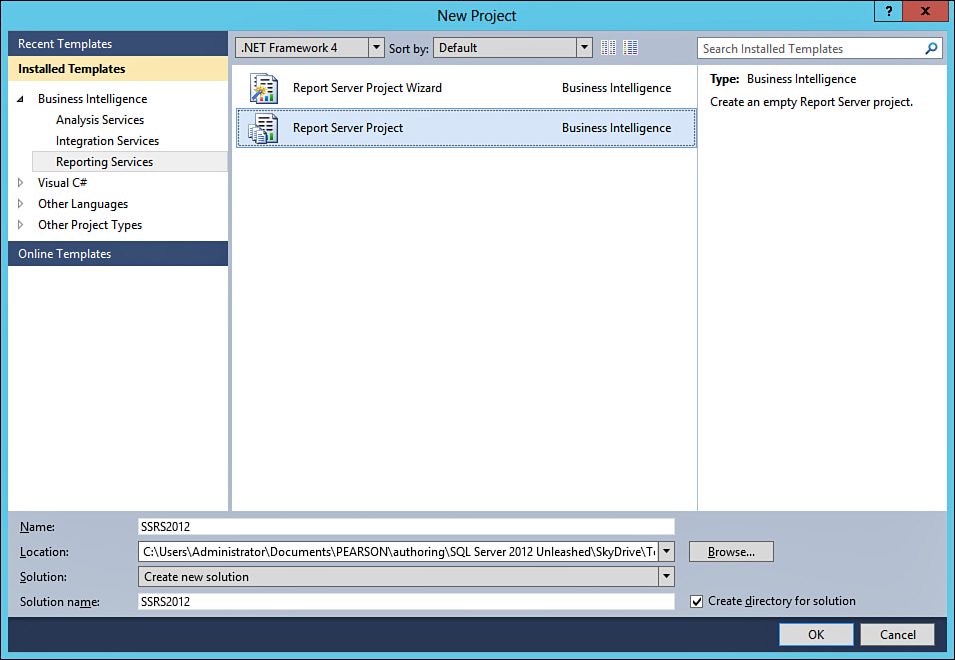Expand the Visual C# tree node
This screenshot has height=660, width=955.
point(22,183)
